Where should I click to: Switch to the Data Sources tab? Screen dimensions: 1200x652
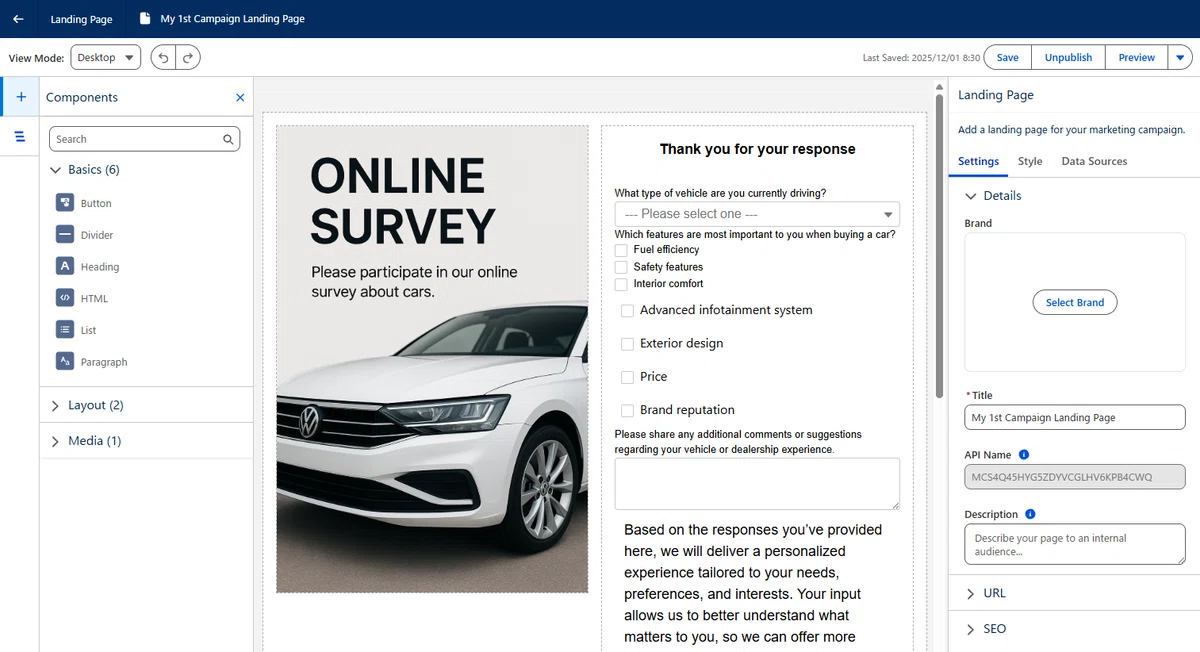(x=1094, y=161)
